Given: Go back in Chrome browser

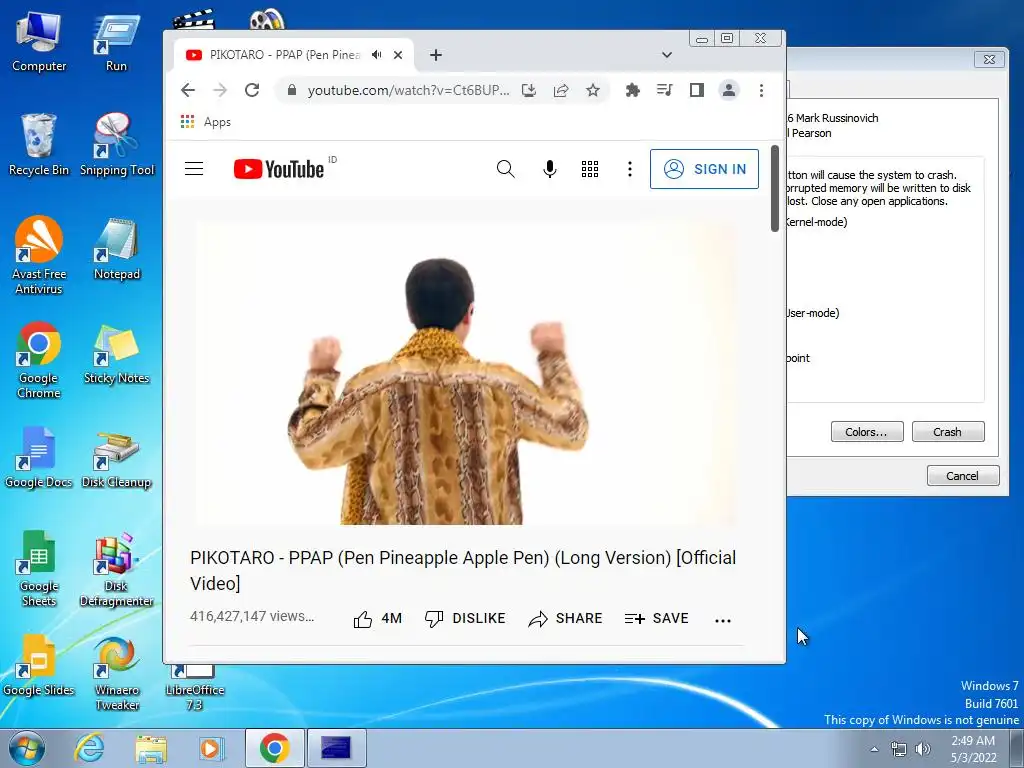Looking at the screenshot, I should [x=188, y=90].
